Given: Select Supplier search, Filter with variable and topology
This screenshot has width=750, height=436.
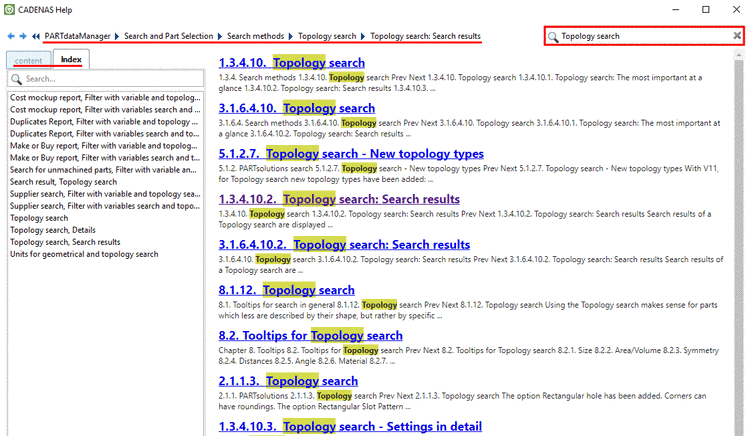Looking at the screenshot, I should coord(105,194).
